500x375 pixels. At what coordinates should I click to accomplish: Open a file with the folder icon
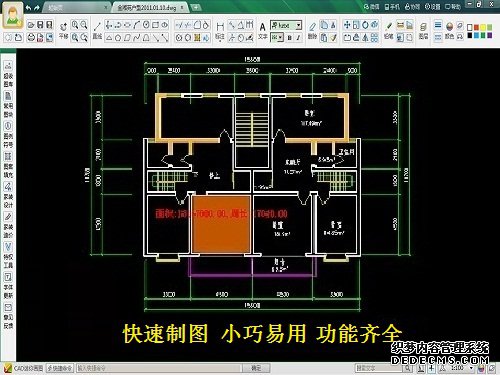pyautogui.click(x=31, y=25)
